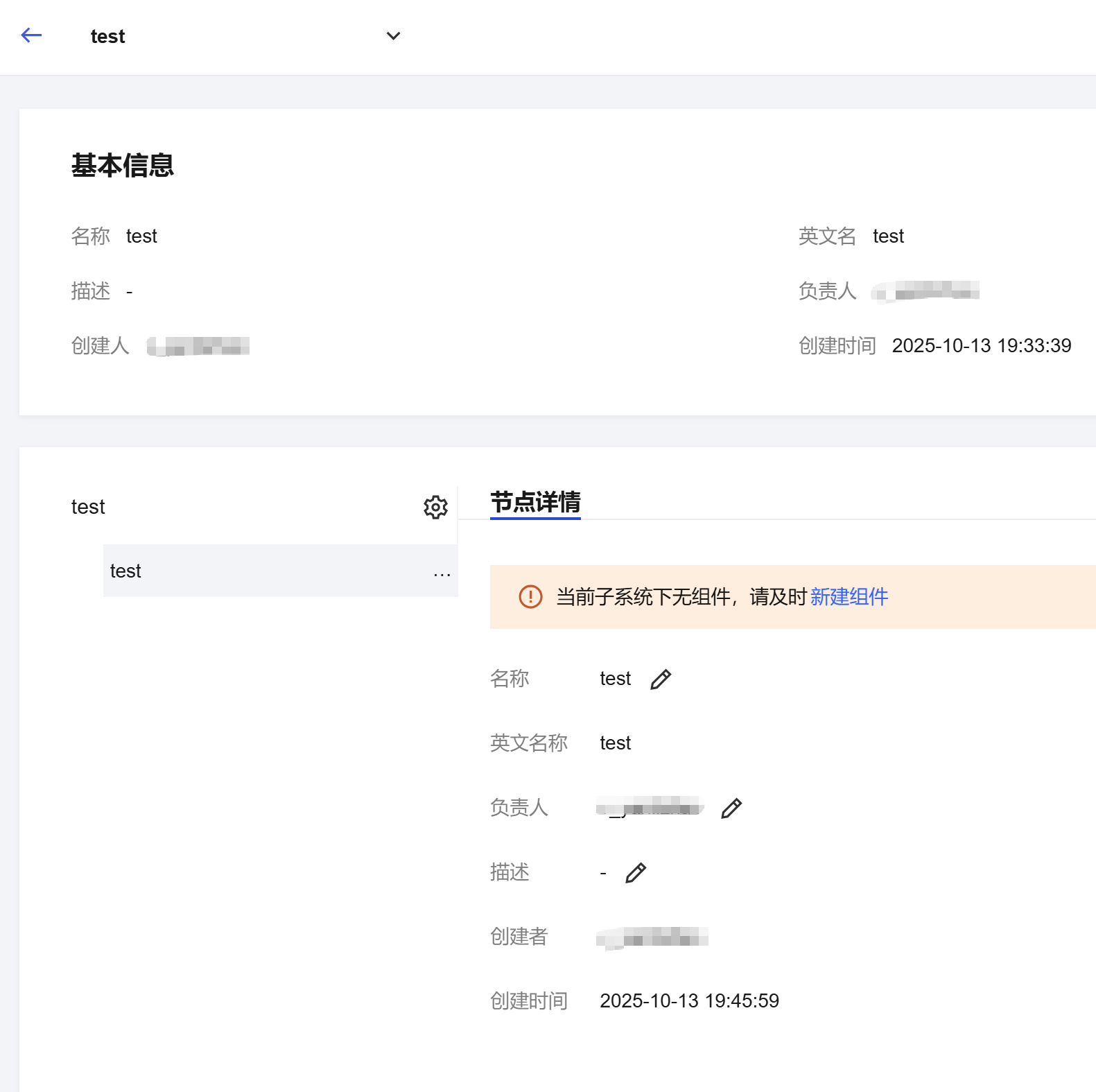Screen dimensions: 1096x1092
Task: Select the highlighted child test node
Action: pyautogui.click(x=125, y=571)
